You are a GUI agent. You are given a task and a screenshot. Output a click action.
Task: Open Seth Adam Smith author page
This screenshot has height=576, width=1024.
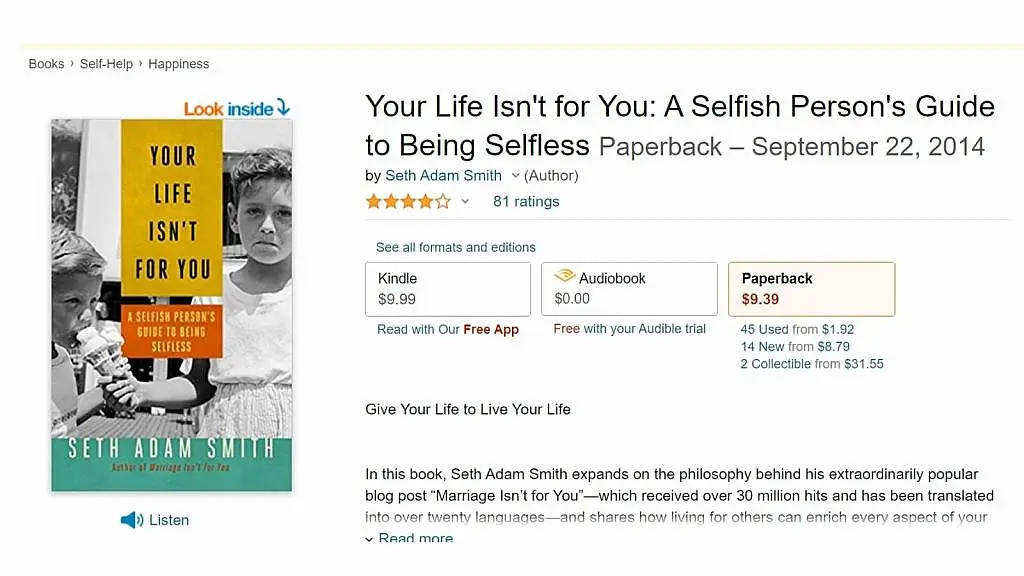coord(443,176)
